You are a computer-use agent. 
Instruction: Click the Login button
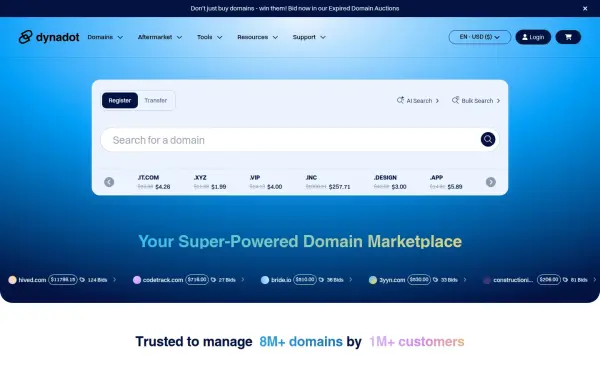pos(533,37)
